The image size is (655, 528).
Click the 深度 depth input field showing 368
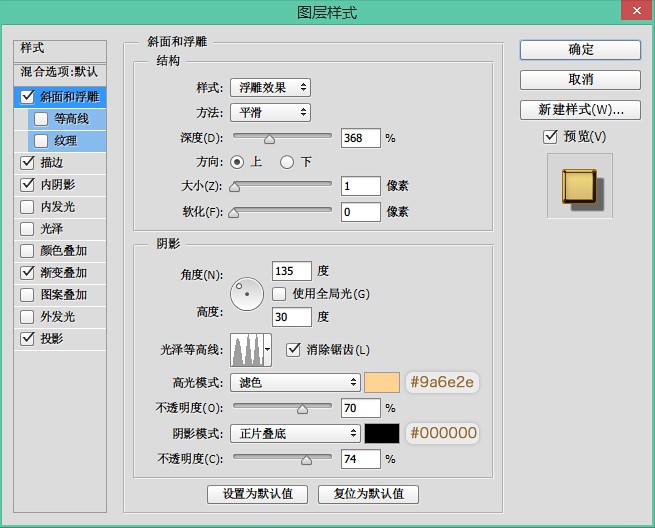361,138
